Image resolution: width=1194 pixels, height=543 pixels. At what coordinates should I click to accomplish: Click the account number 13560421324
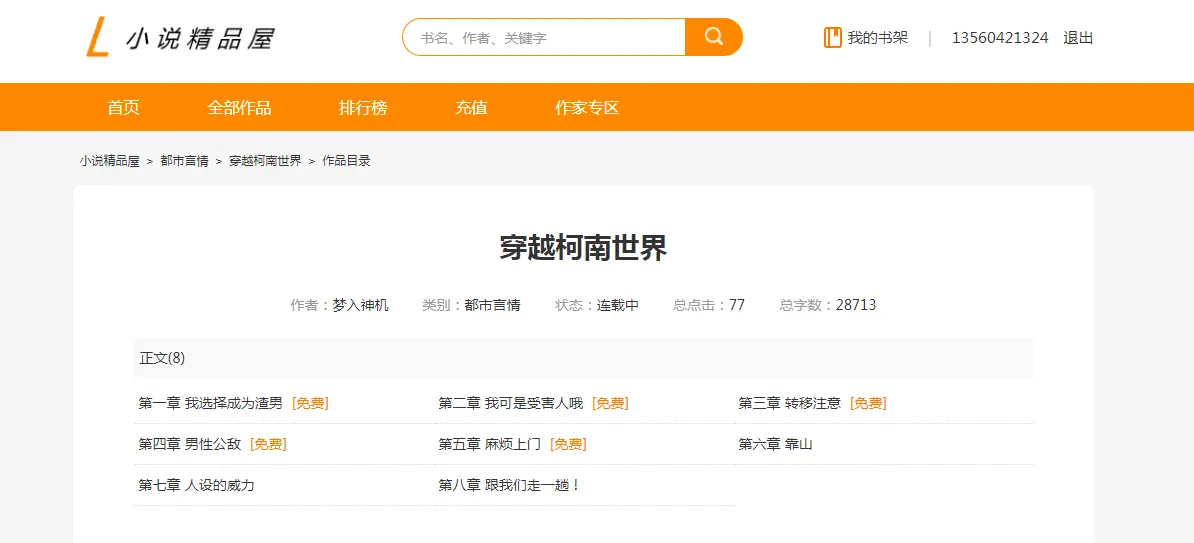tap(999, 38)
